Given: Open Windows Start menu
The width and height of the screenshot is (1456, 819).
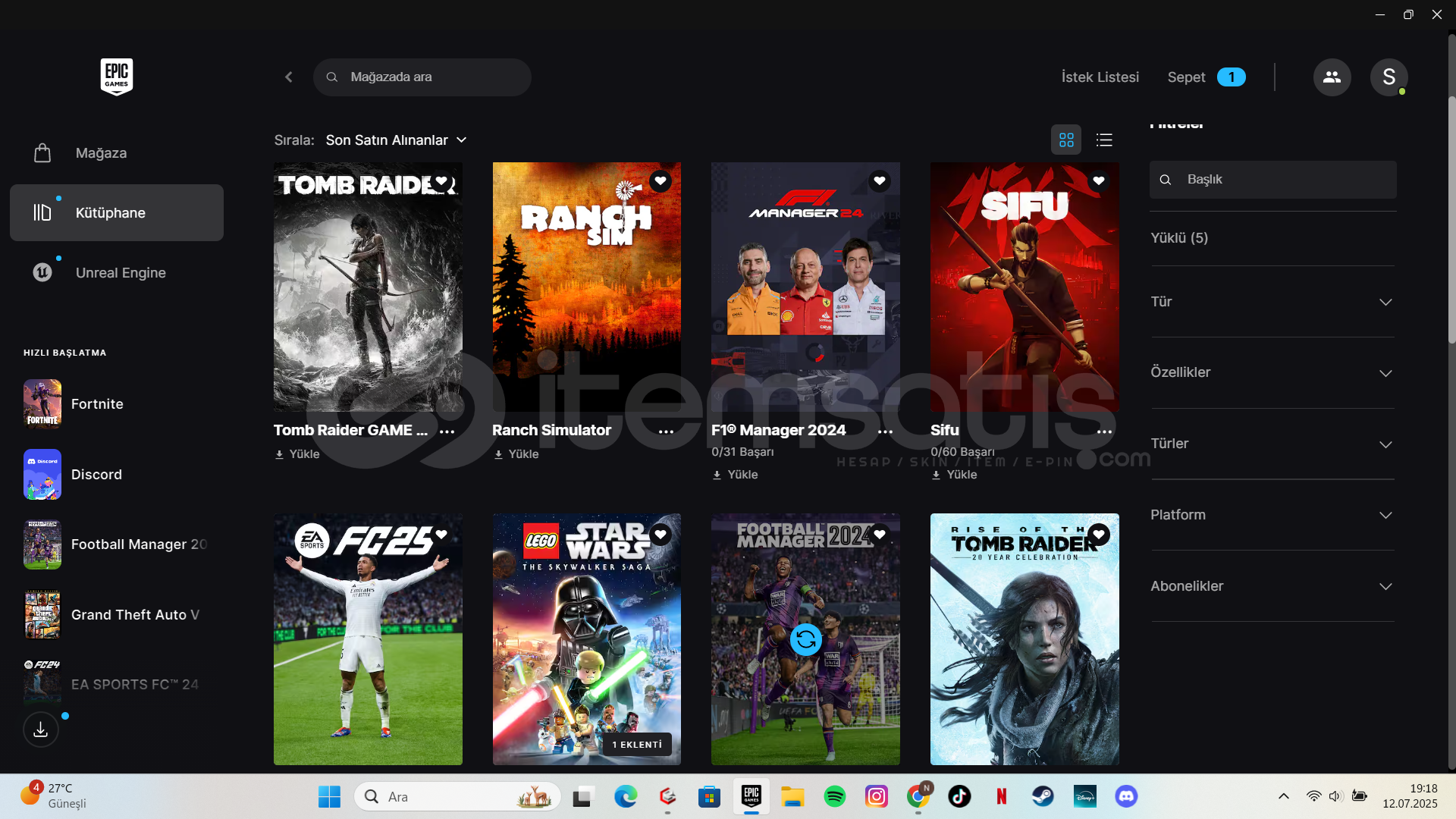Looking at the screenshot, I should click(329, 797).
